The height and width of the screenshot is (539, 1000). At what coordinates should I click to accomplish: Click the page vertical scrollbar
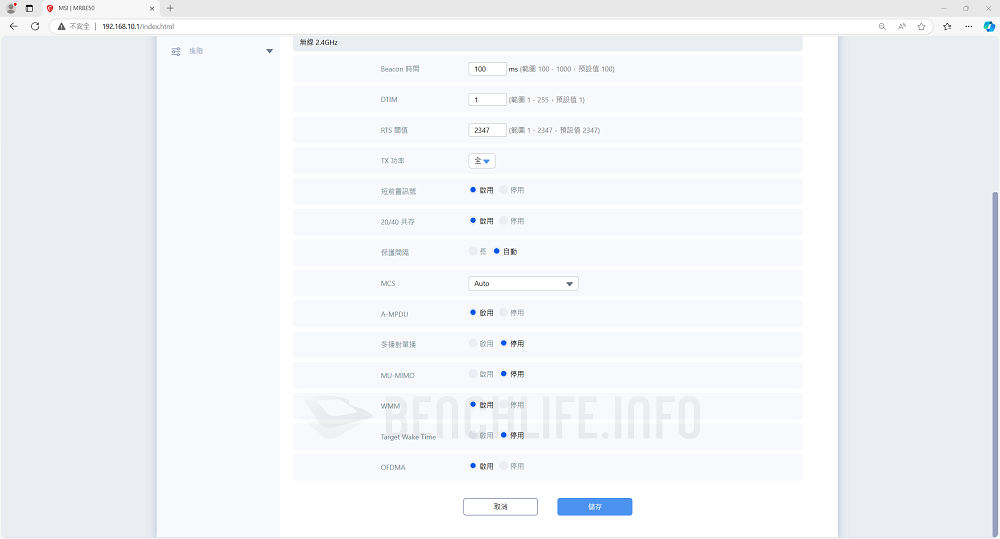tap(994, 364)
